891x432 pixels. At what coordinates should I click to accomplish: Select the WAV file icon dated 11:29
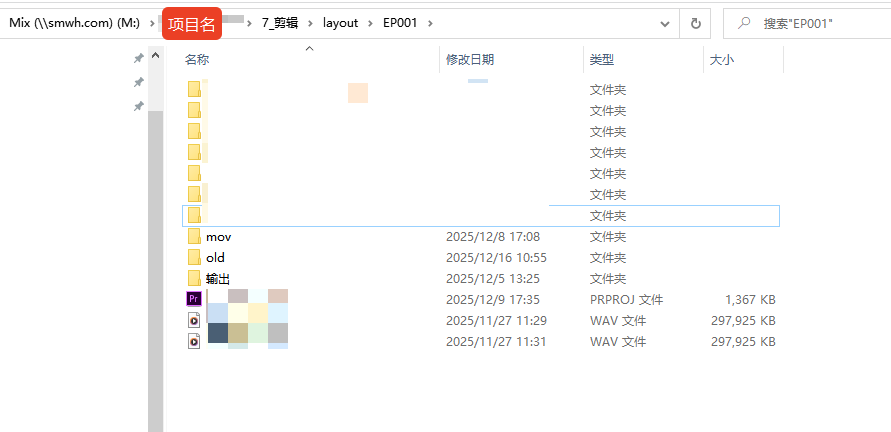194,321
